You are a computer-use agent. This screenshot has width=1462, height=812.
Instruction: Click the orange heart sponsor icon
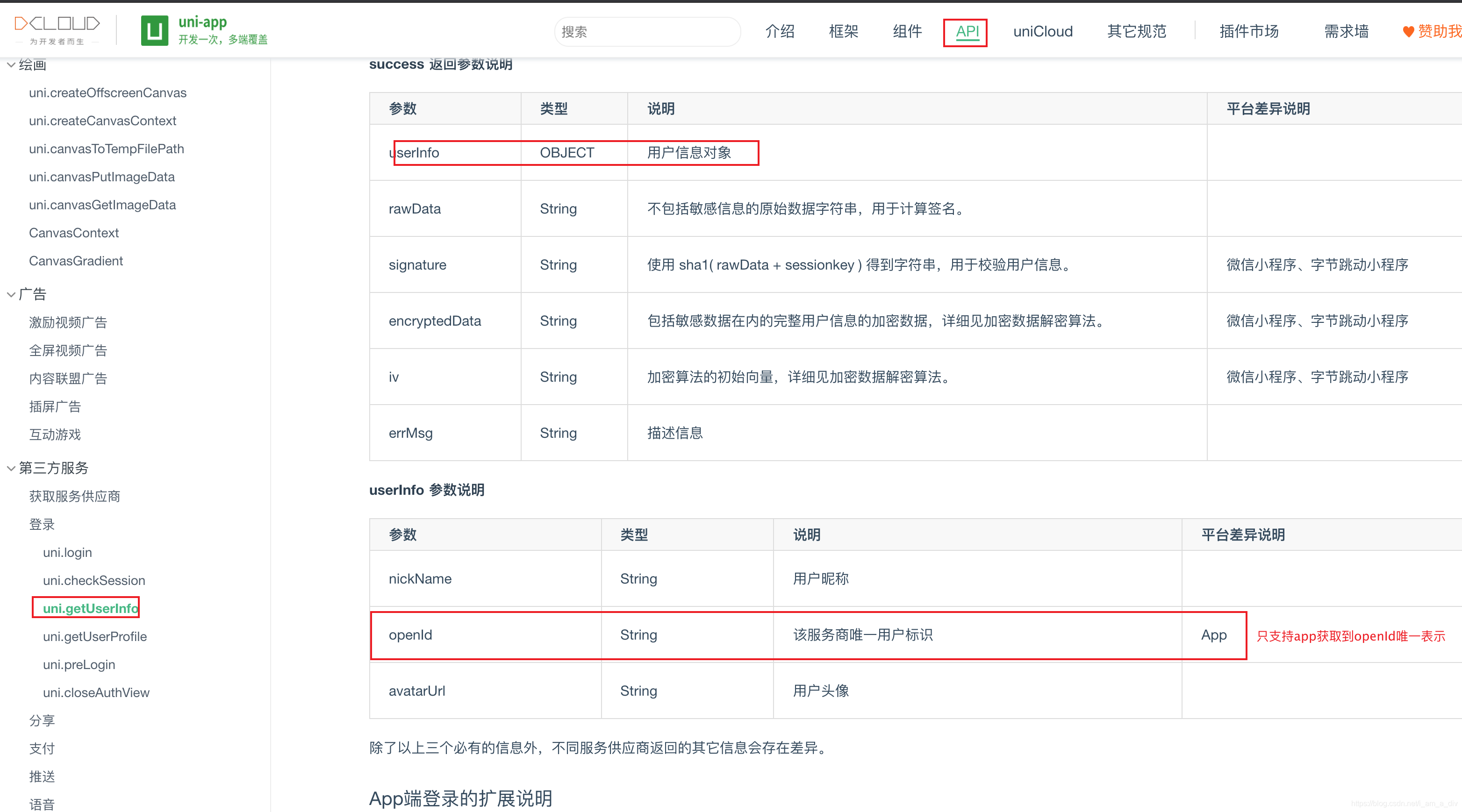click(x=1408, y=32)
